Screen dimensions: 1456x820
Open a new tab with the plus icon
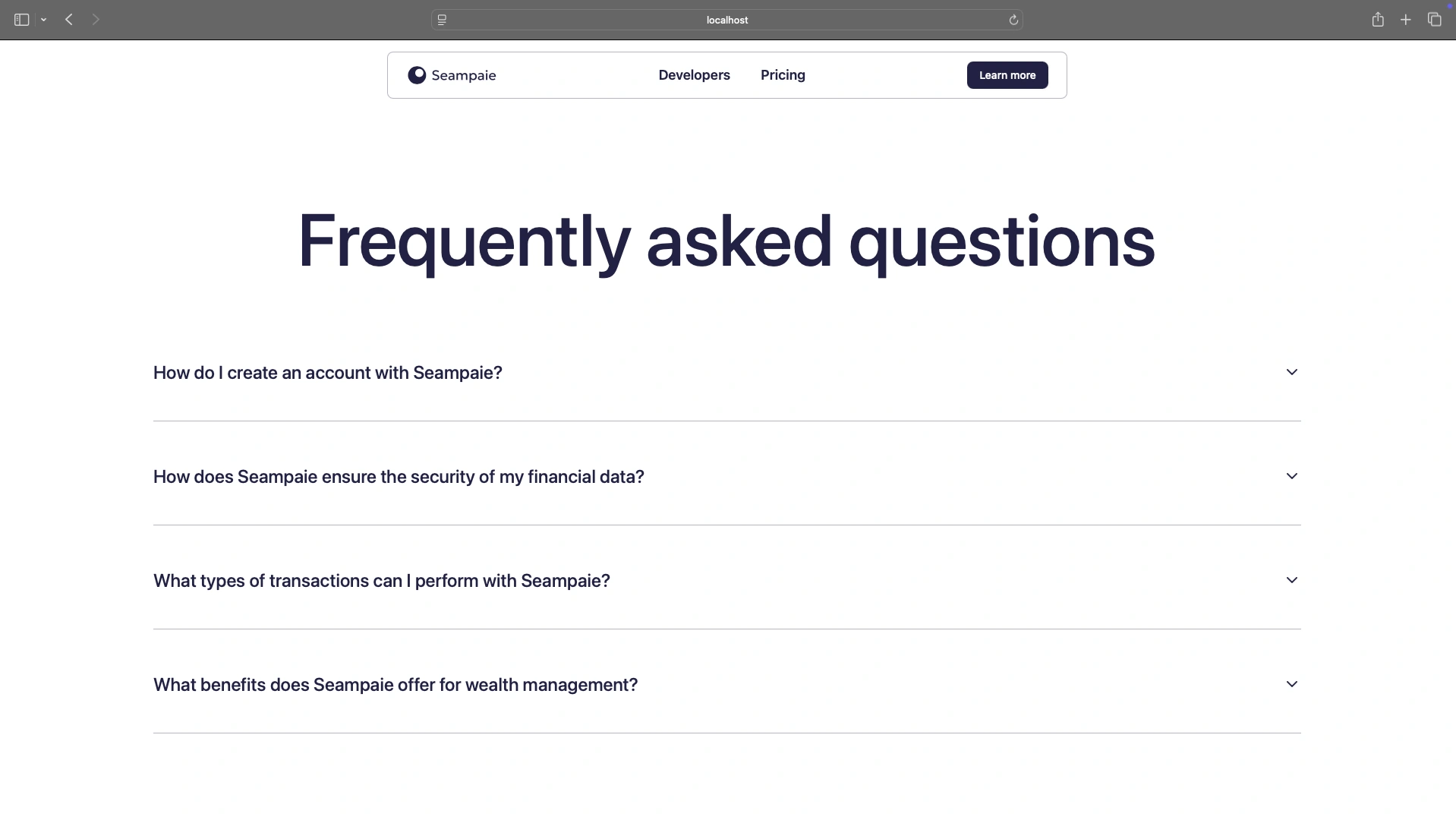[x=1406, y=20]
